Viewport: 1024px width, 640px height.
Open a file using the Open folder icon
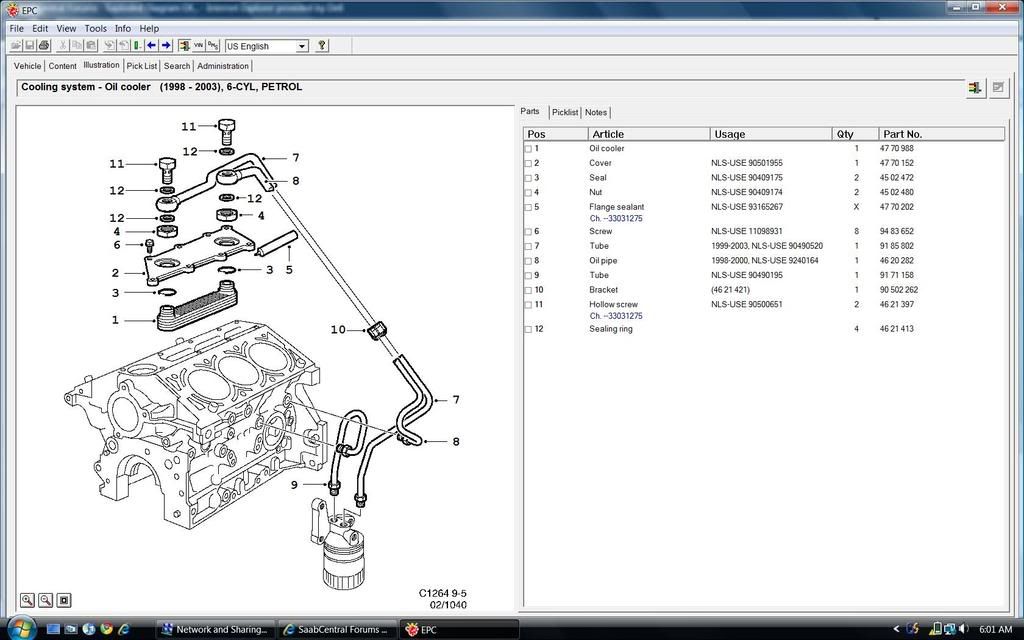pos(16,45)
